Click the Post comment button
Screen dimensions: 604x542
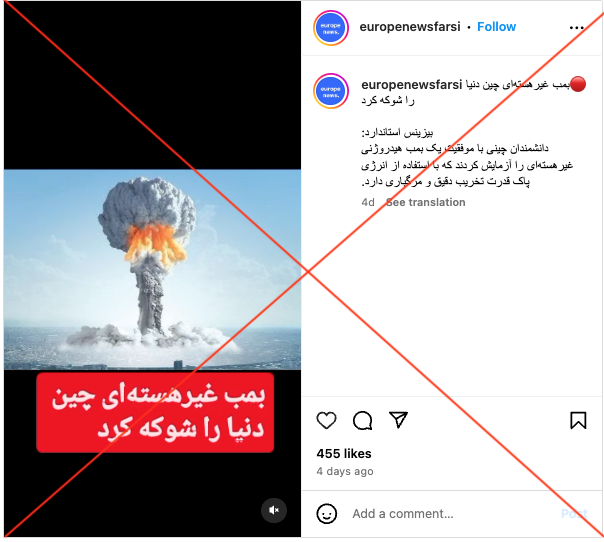[574, 514]
